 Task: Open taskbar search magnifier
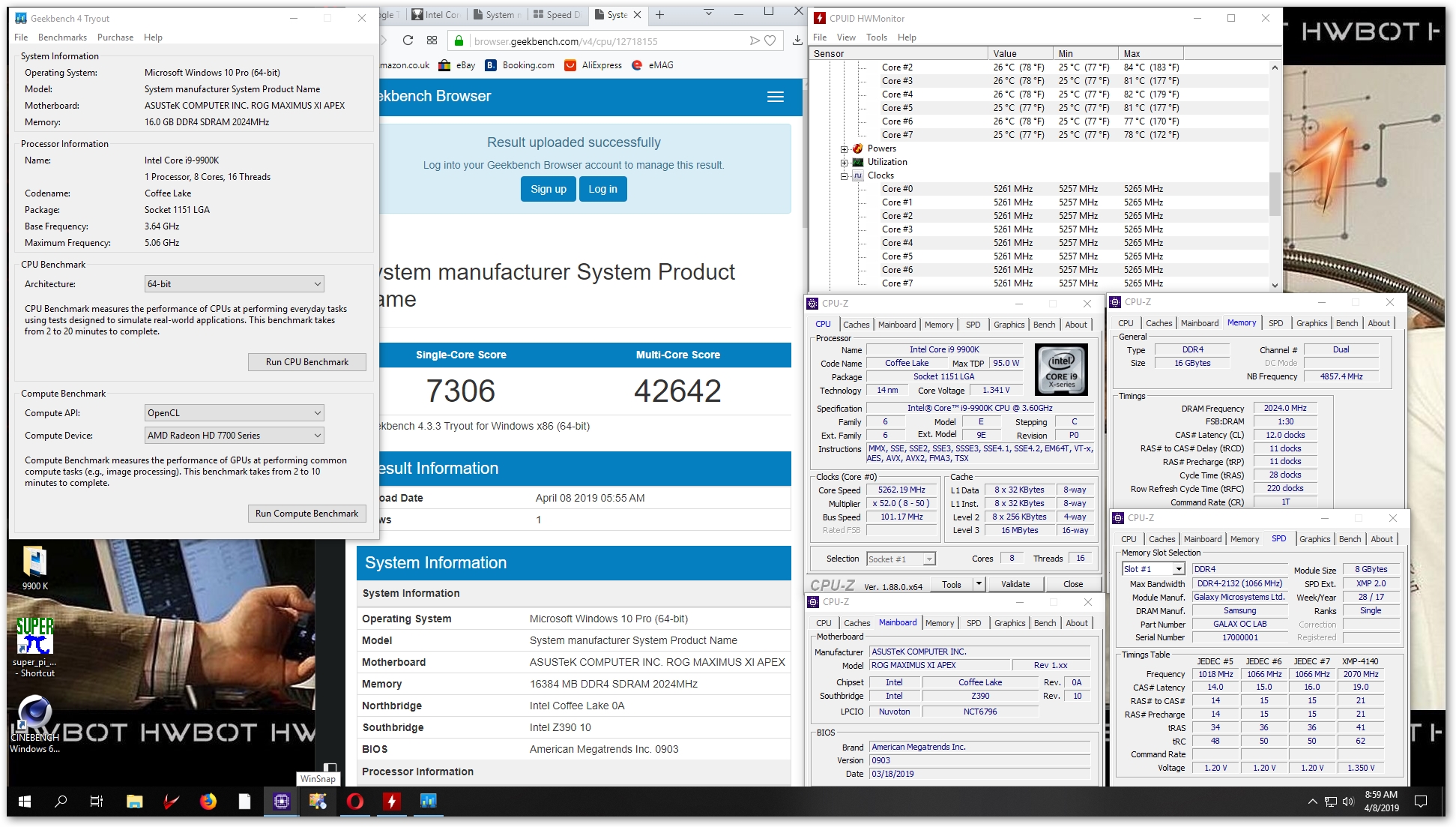[x=61, y=801]
